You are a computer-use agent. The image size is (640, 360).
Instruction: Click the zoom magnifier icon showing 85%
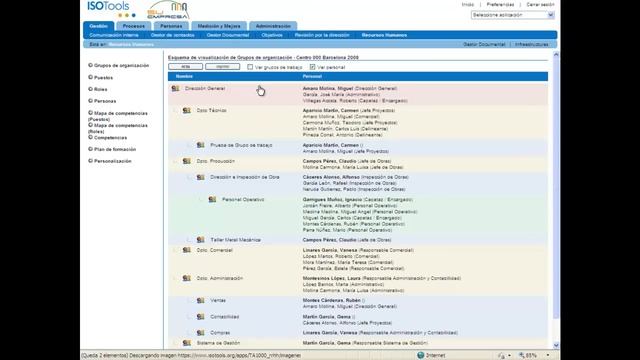(522, 355)
